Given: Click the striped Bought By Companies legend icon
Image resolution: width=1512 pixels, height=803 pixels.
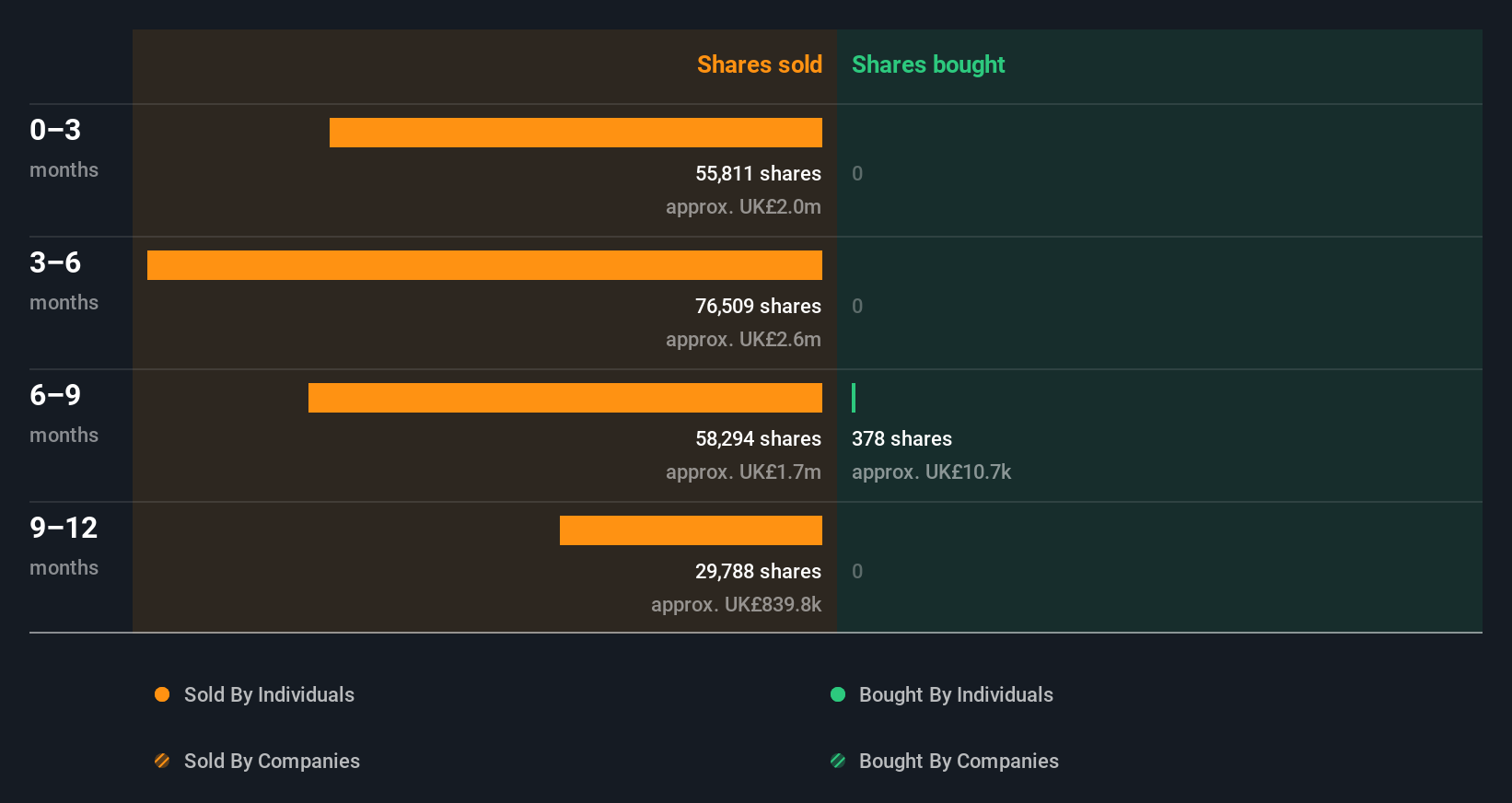Looking at the screenshot, I should point(838,761).
